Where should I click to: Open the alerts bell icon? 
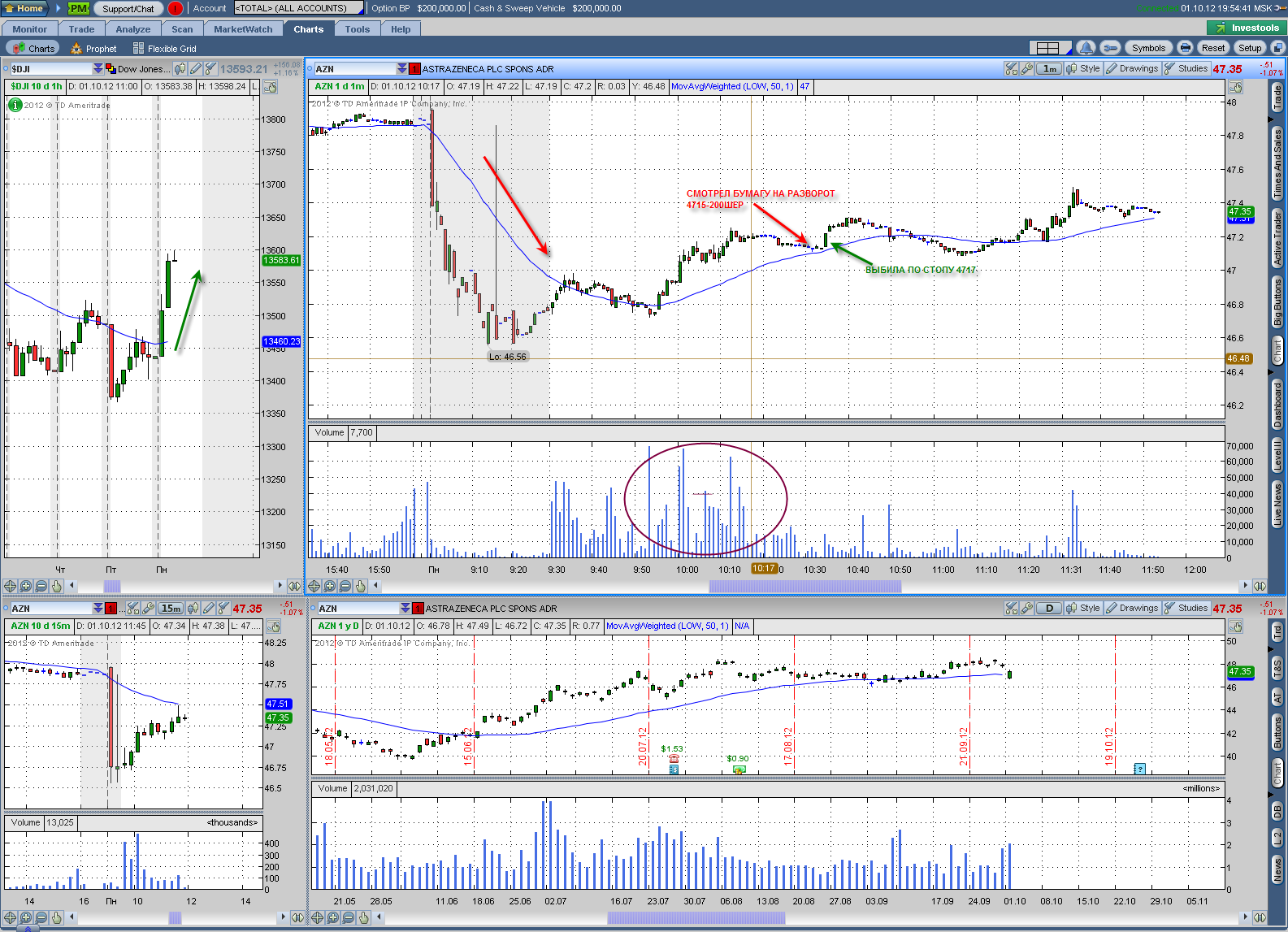pyautogui.click(x=1086, y=48)
